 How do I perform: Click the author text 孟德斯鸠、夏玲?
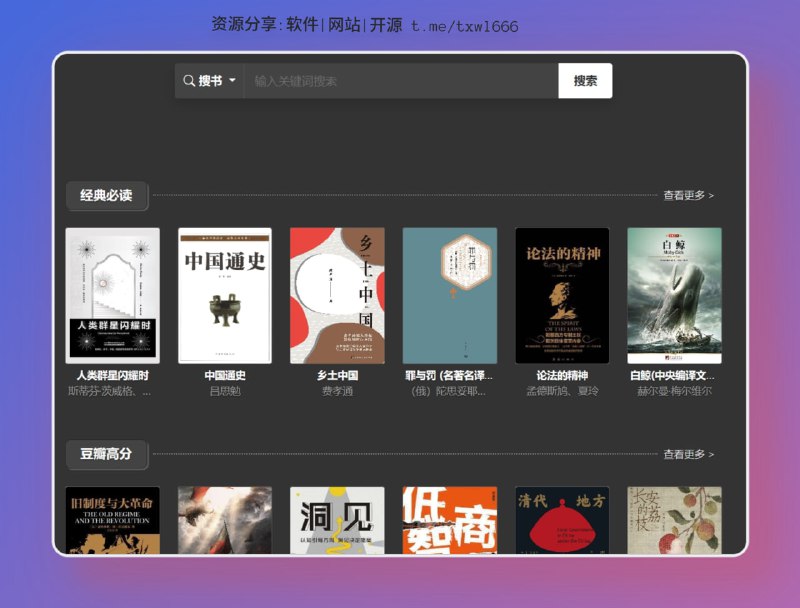[562, 391]
